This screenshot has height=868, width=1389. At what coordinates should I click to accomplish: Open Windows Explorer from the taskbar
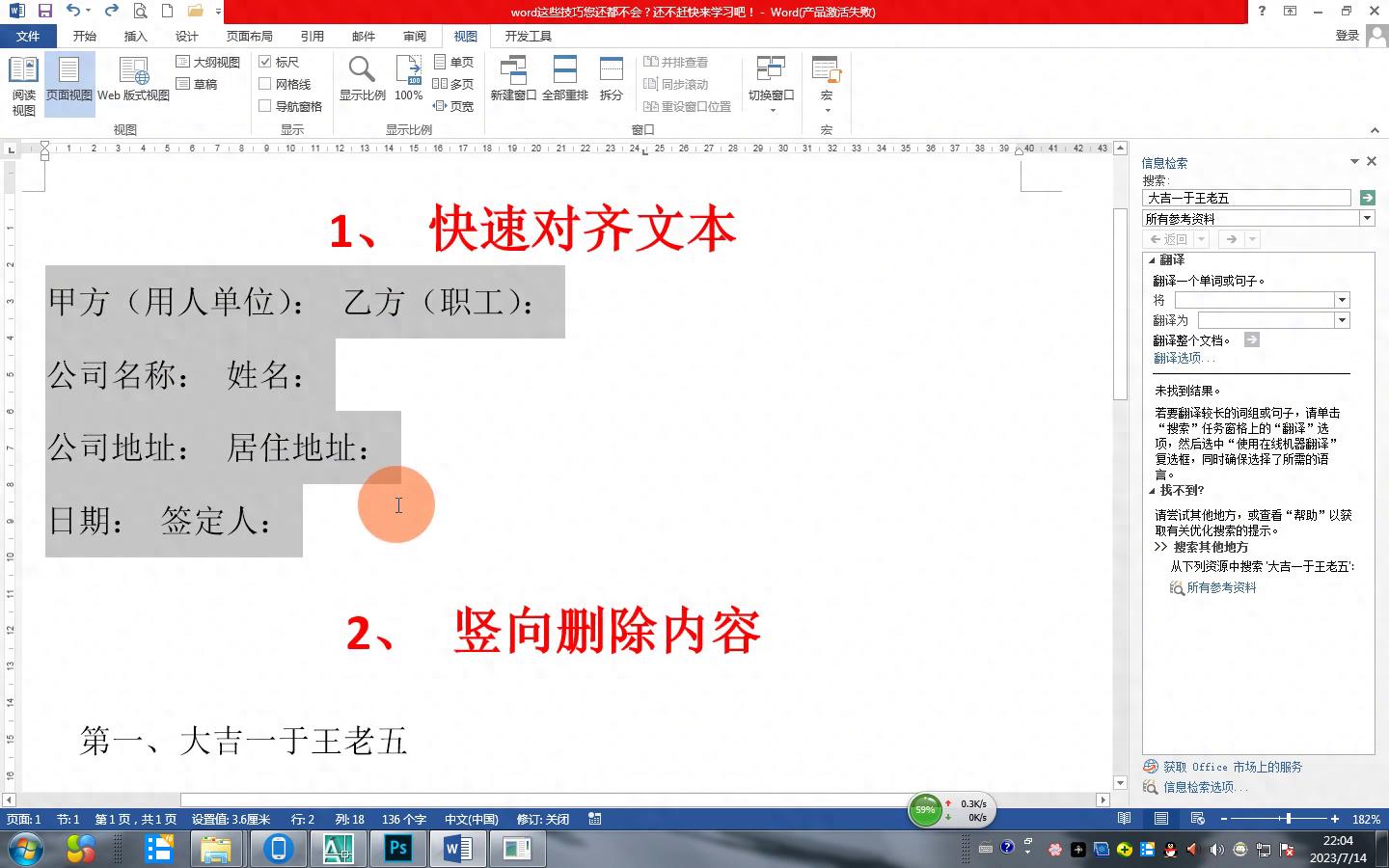point(216,849)
